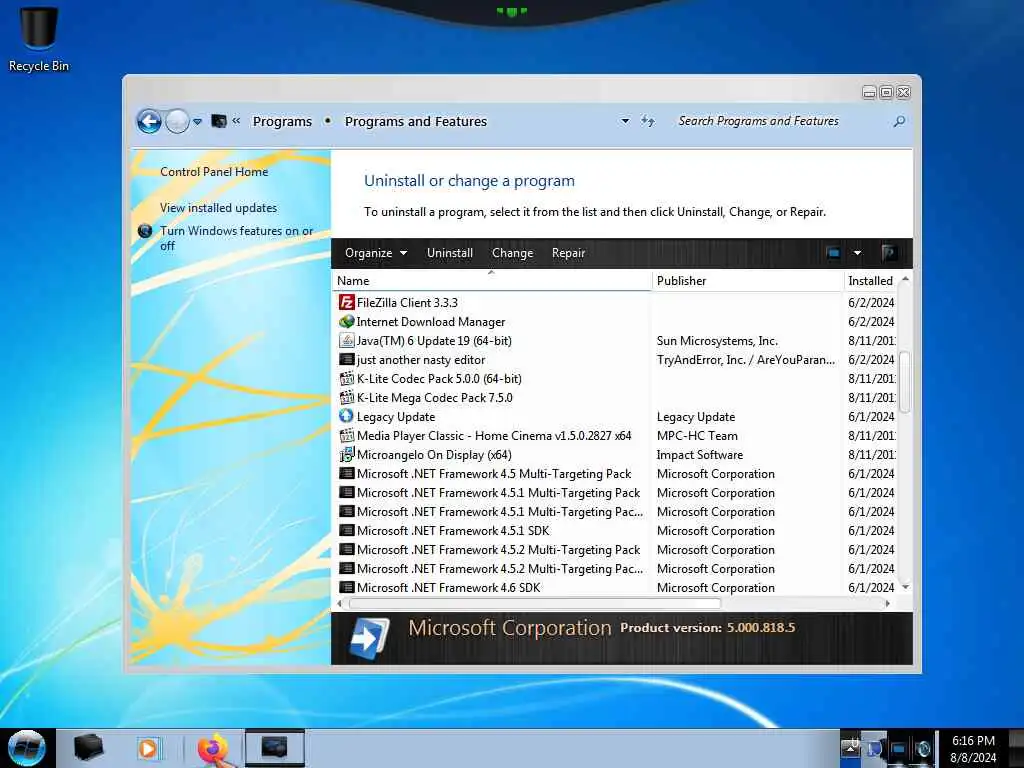Open the black box taskbar icon
This screenshot has width=1024, height=768.
coord(88,748)
